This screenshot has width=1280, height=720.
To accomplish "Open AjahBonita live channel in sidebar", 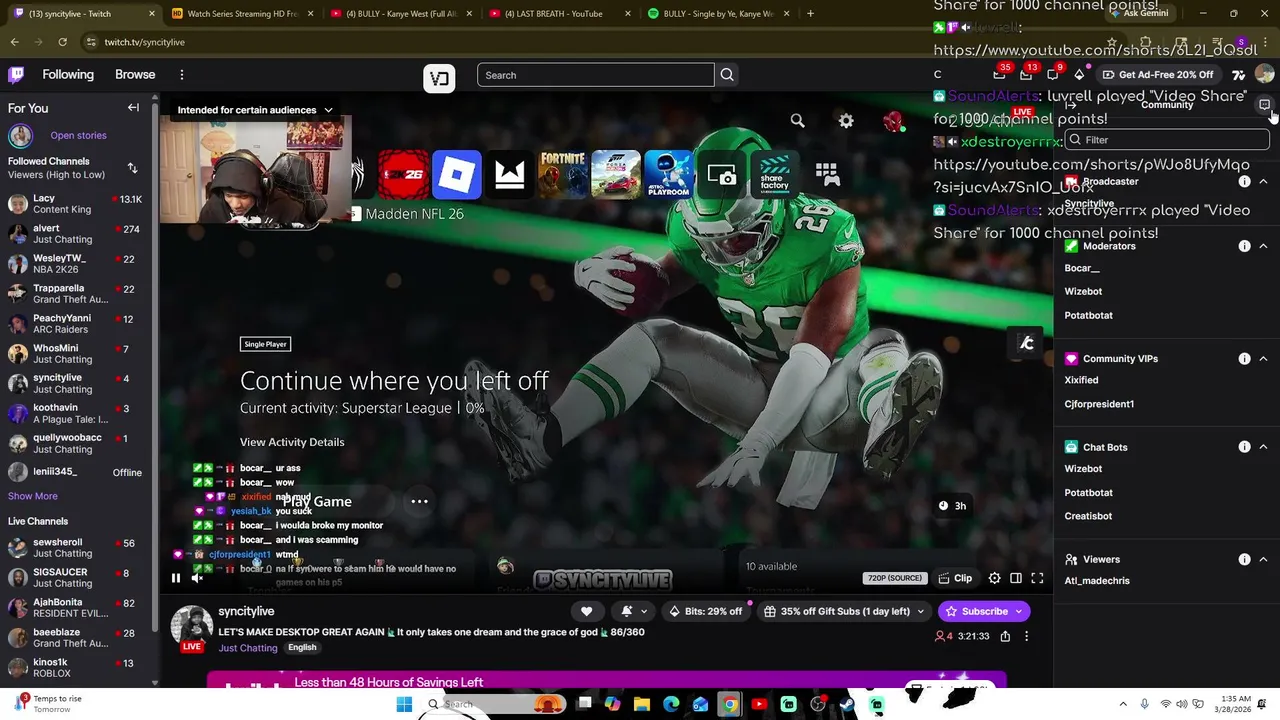I will pos(75,609).
